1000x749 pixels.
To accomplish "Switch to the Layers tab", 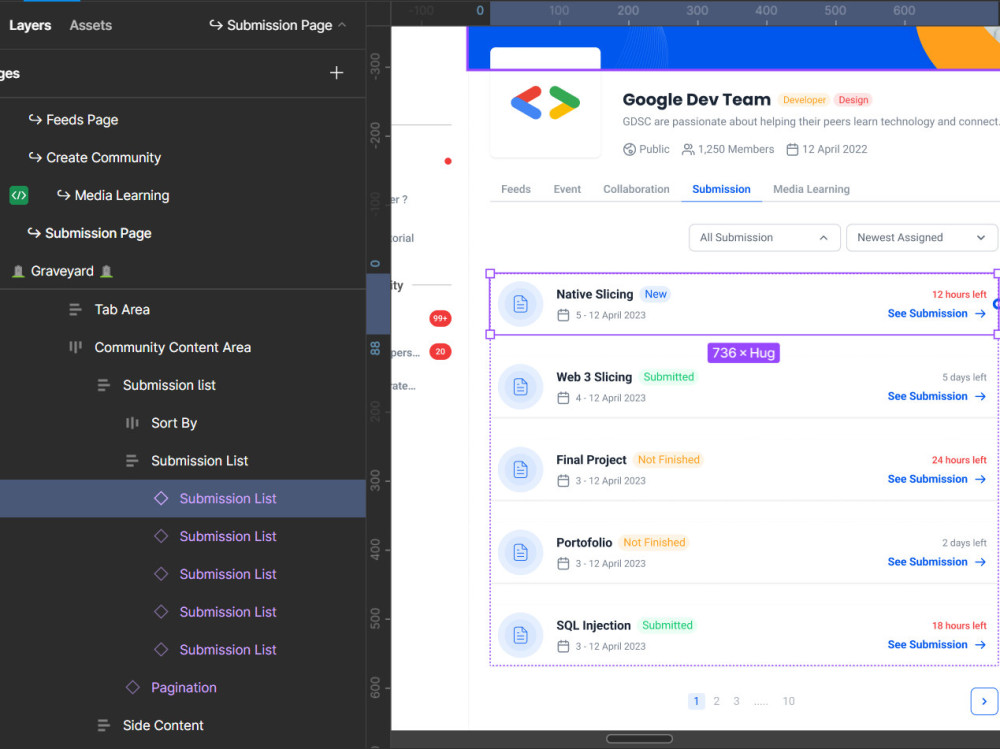I will 30,25.
